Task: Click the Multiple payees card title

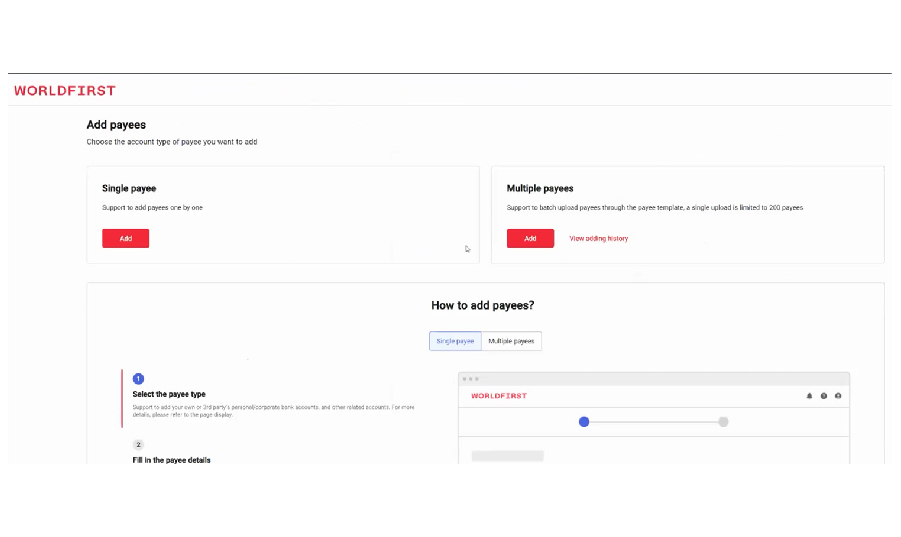Action: point(540,188)
